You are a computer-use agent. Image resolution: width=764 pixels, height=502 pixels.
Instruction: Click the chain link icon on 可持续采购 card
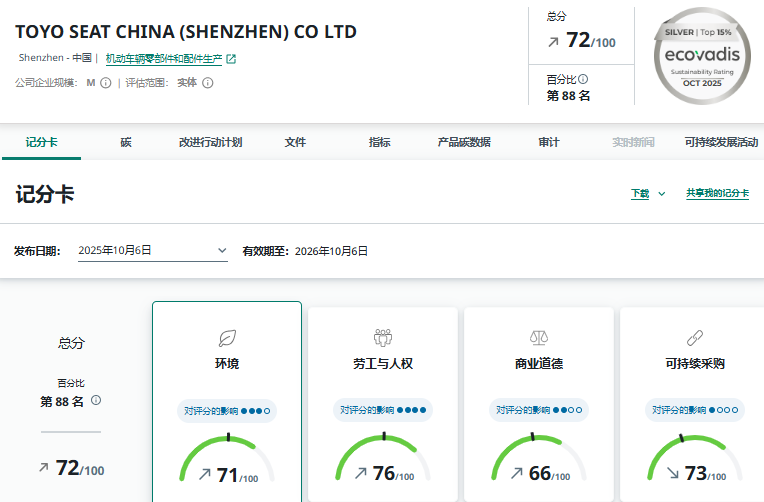click(x=695, y=337)
